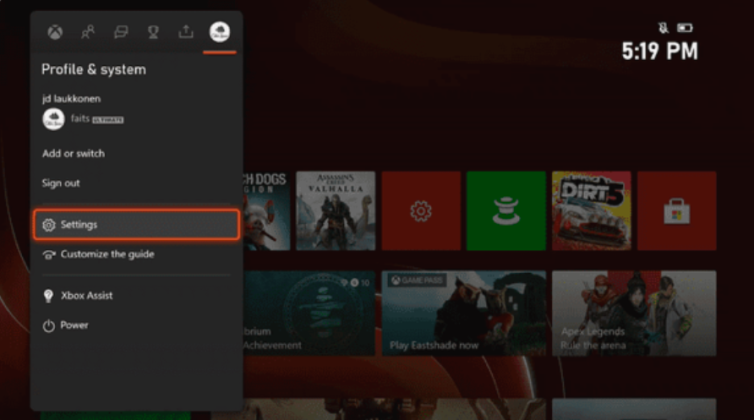Click the faits gamertag text
This screenshot has height=420, width=754.
80,118
